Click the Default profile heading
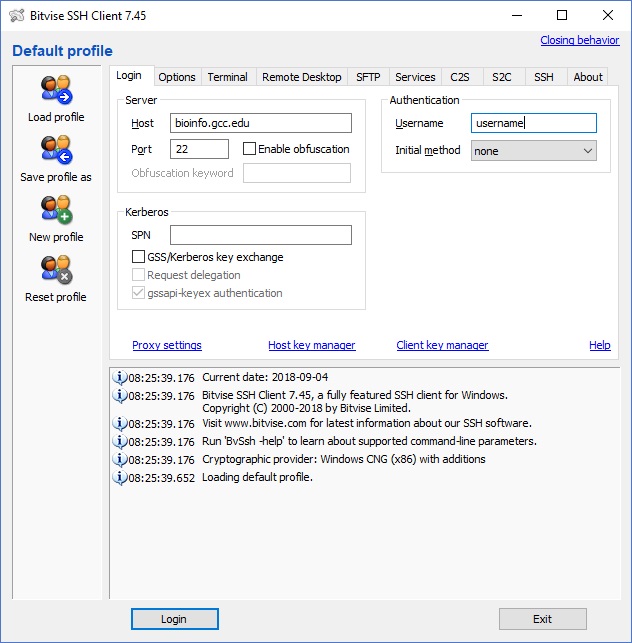632x643 pixels. pos(62,51)
